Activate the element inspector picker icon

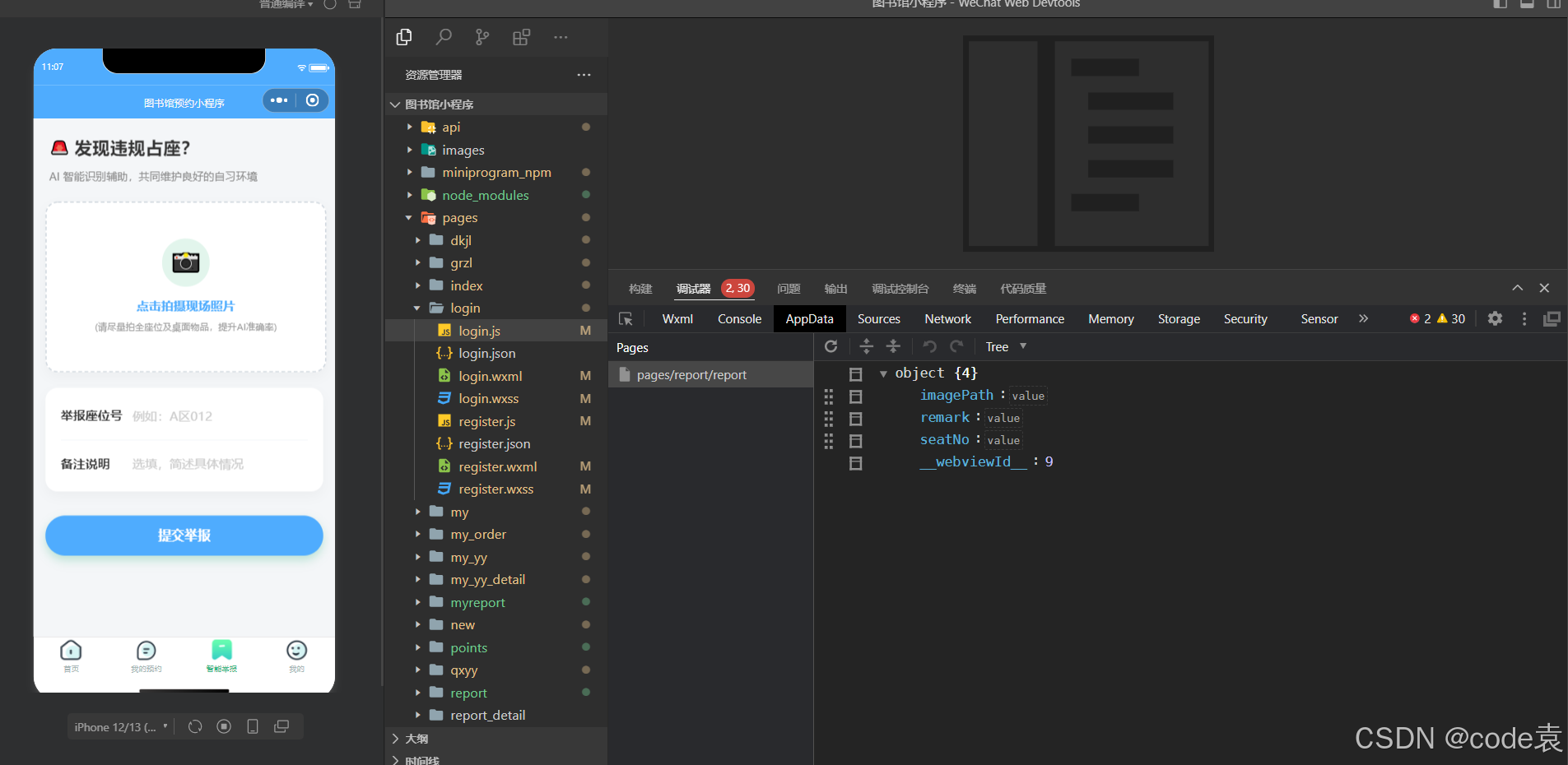tap(626, 319)
